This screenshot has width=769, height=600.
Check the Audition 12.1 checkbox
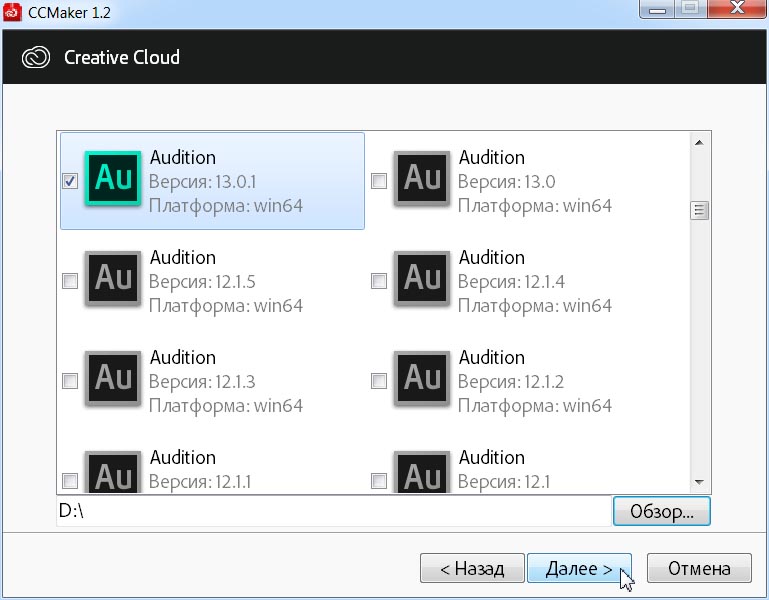click(379, 481)
